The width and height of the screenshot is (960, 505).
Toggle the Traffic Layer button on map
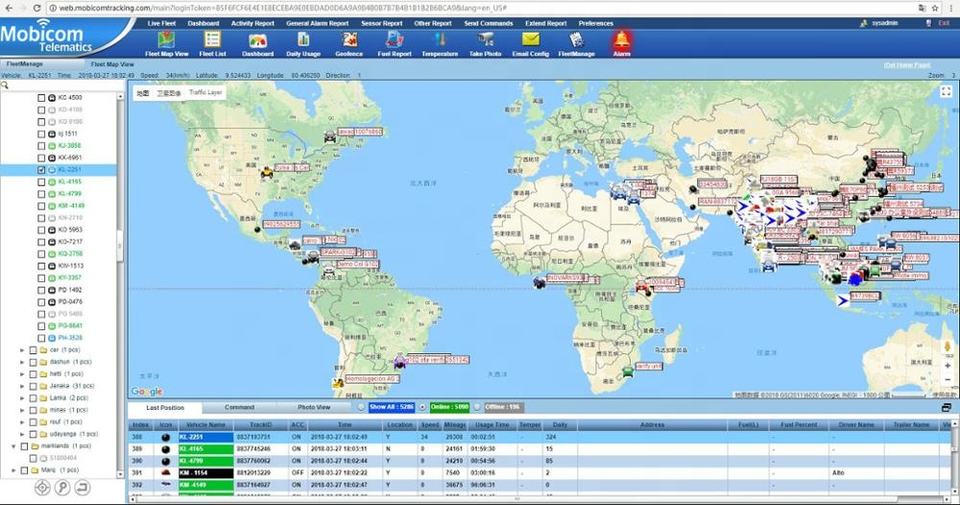click(x=206, y=92)
